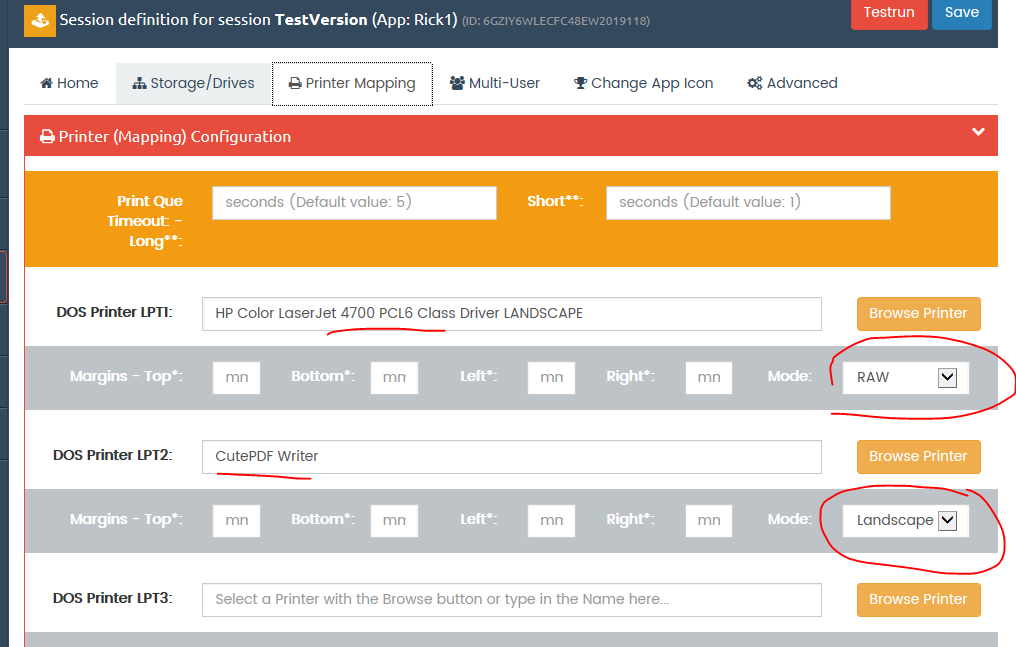Focus the Short timeout seconds field

click(x=748, y=203)
